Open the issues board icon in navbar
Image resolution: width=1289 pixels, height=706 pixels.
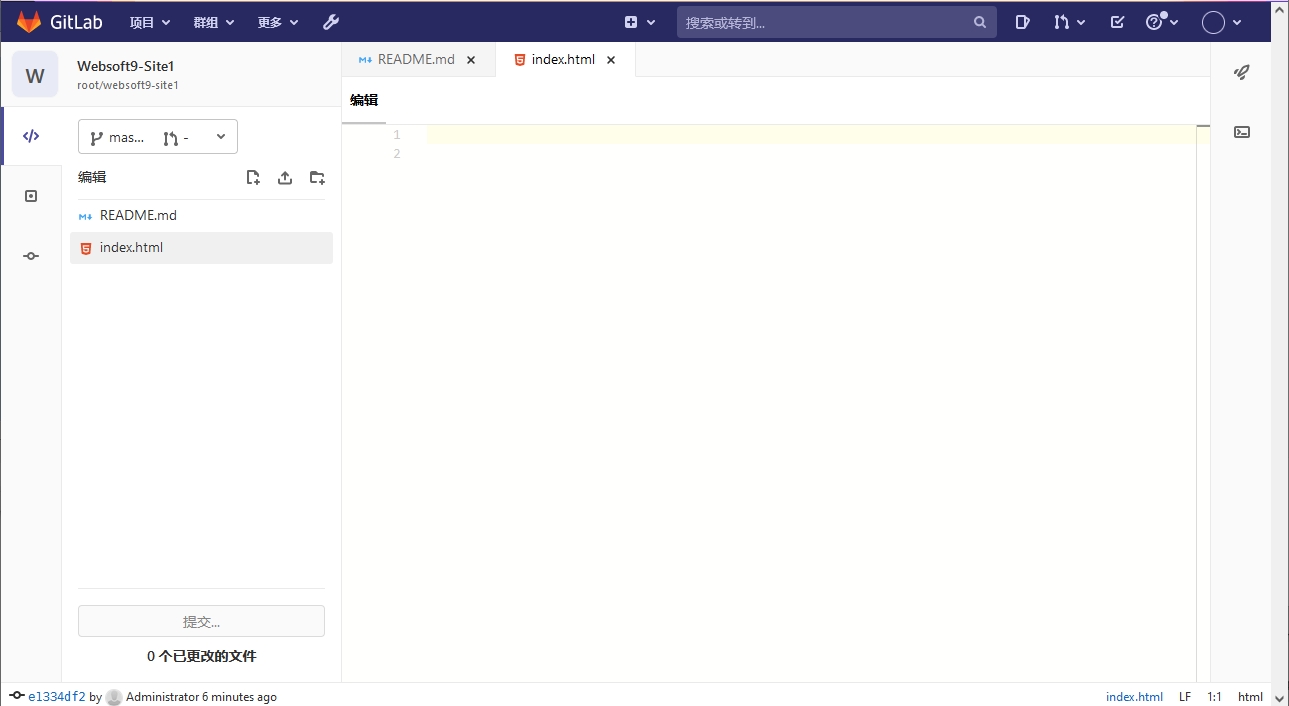1022,22
